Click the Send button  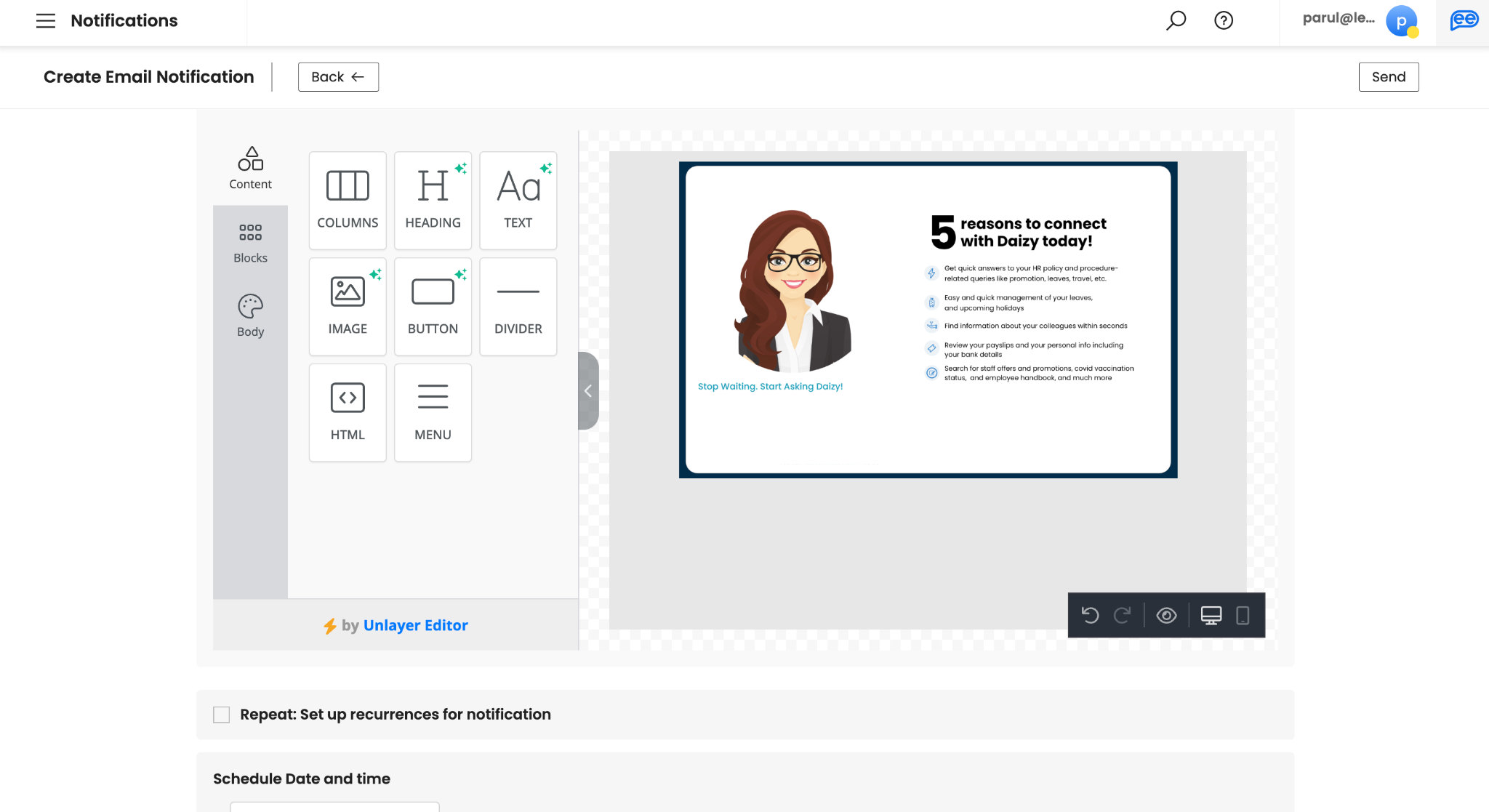click(x=1388, y=77)
